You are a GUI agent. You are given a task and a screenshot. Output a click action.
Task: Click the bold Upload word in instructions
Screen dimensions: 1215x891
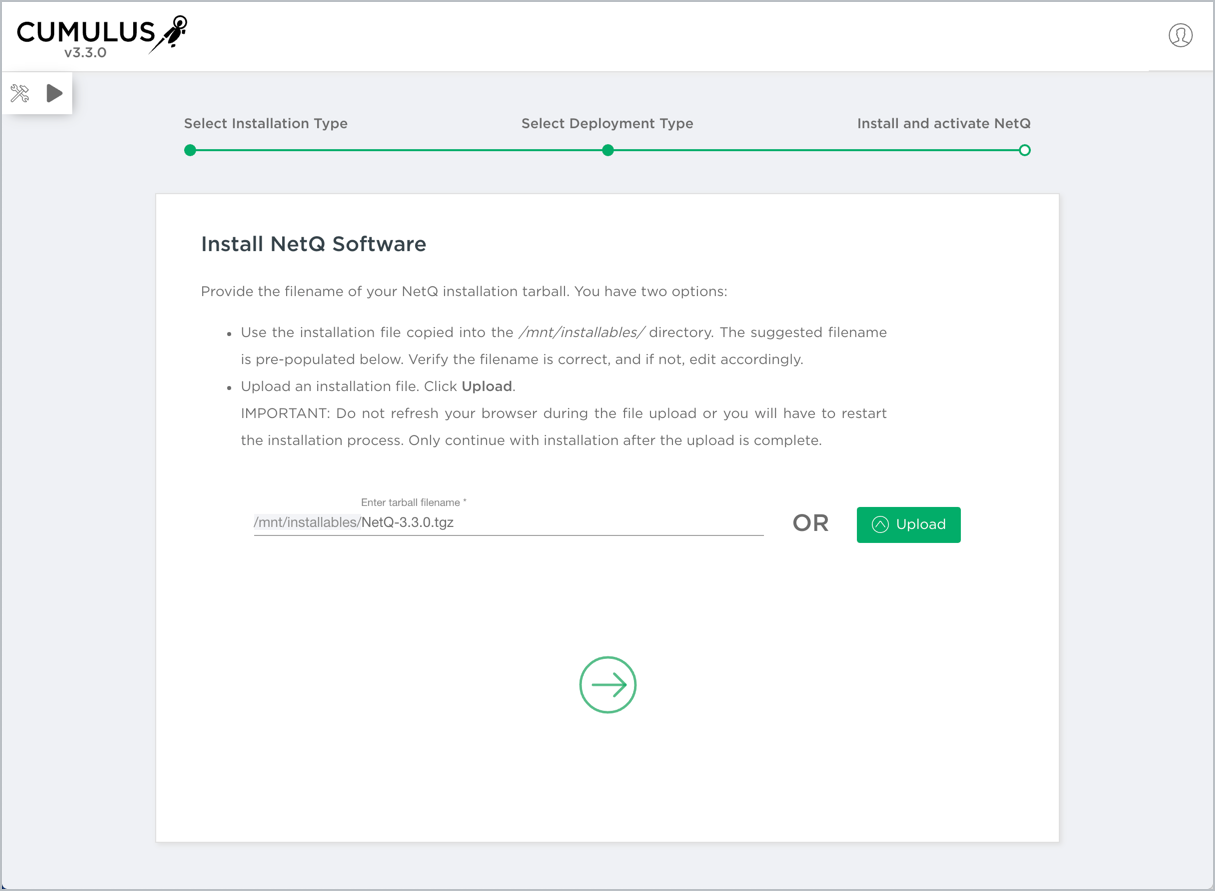click(487, 386)
